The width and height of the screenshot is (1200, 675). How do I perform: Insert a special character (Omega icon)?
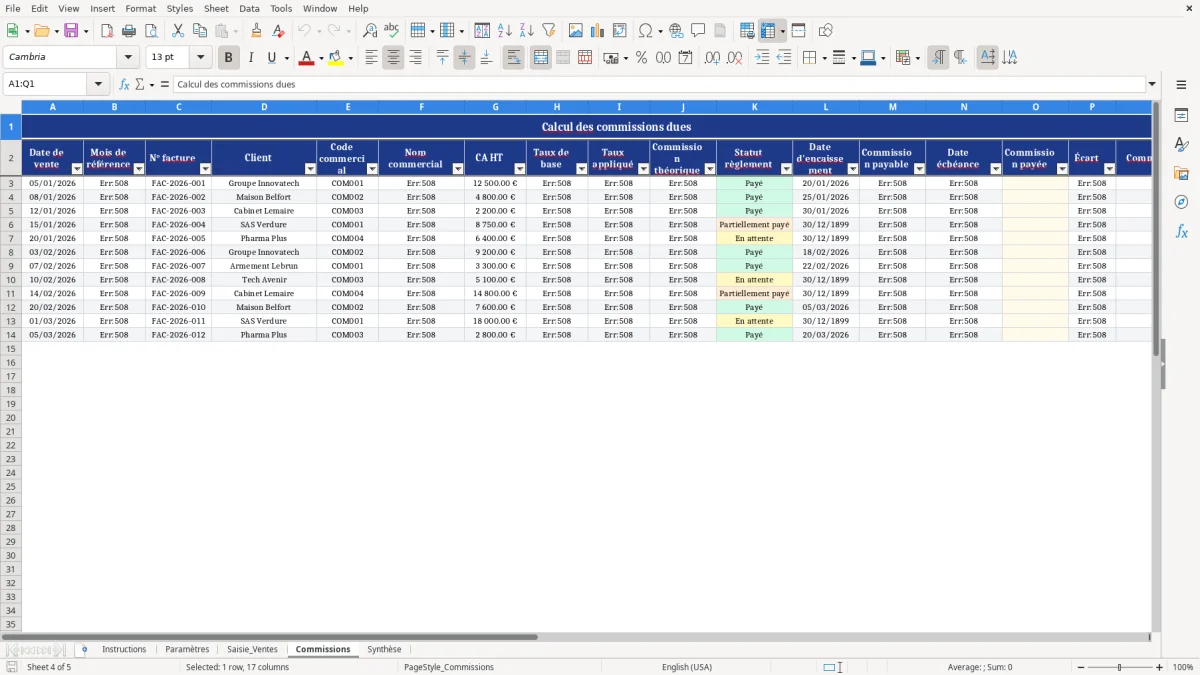tap(646, 31)
